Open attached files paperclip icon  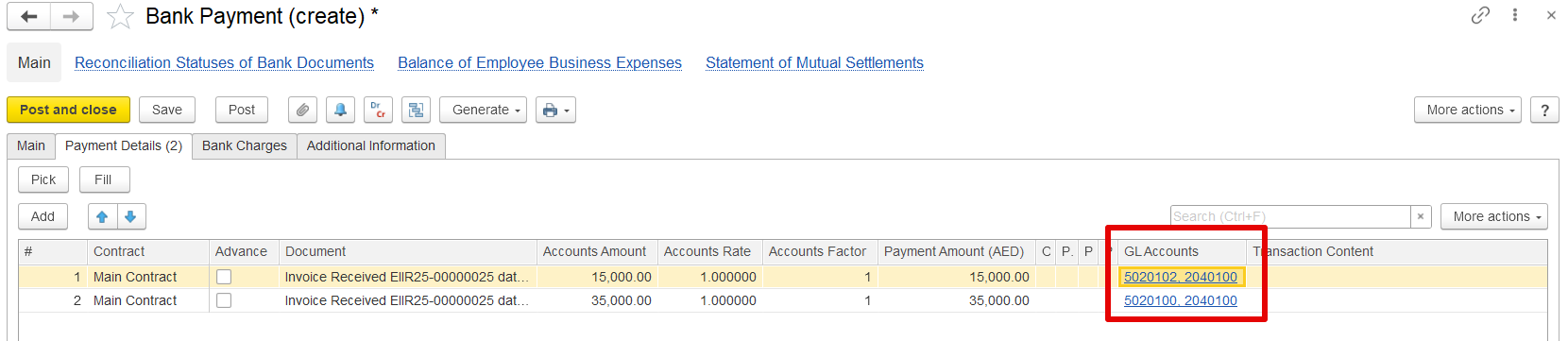pyautogui.click(x=302, y=110)
